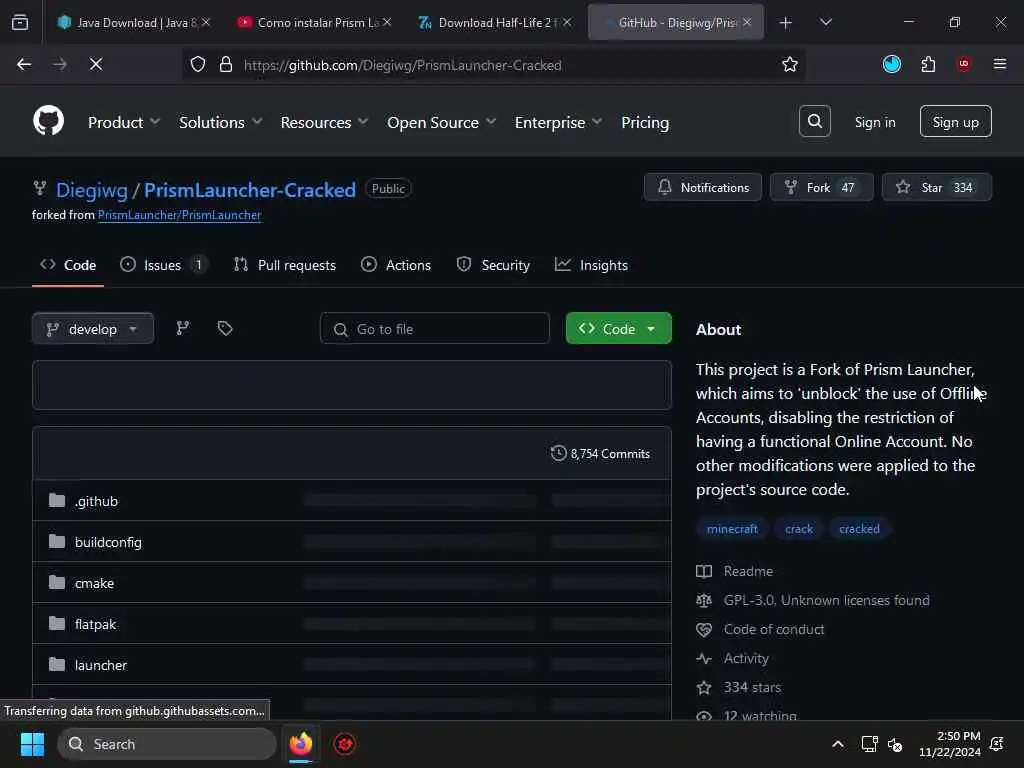Click the shield tracking protection icon
1024x768 pixels.
(197, 64)
